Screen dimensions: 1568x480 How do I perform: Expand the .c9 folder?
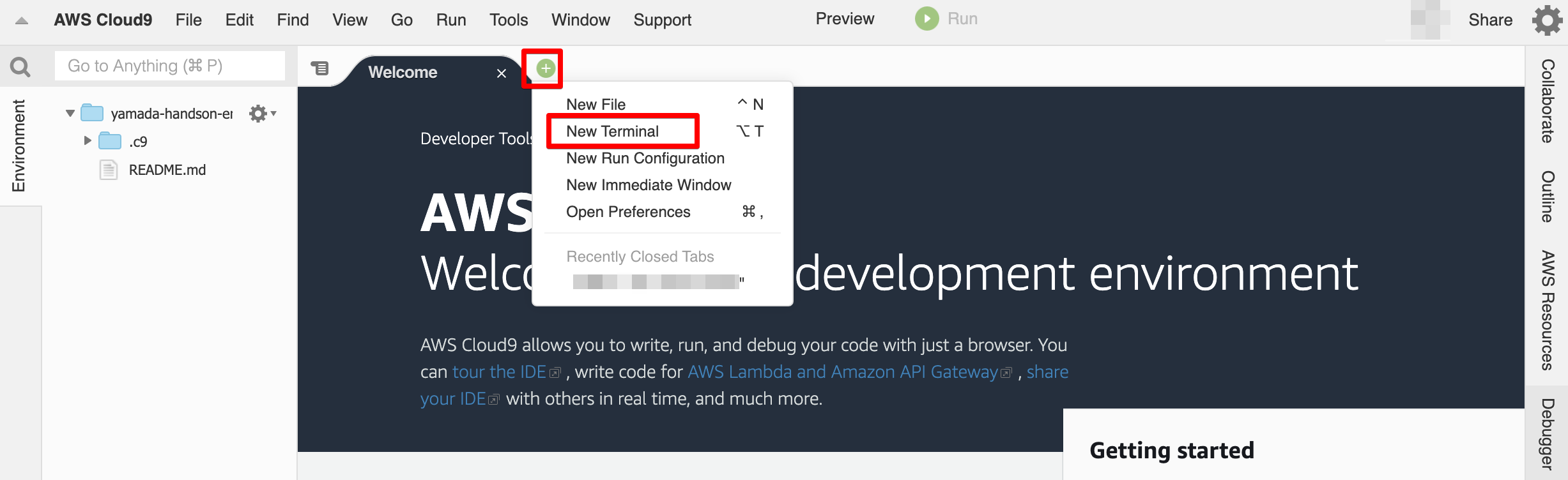(x=88, y=140)
